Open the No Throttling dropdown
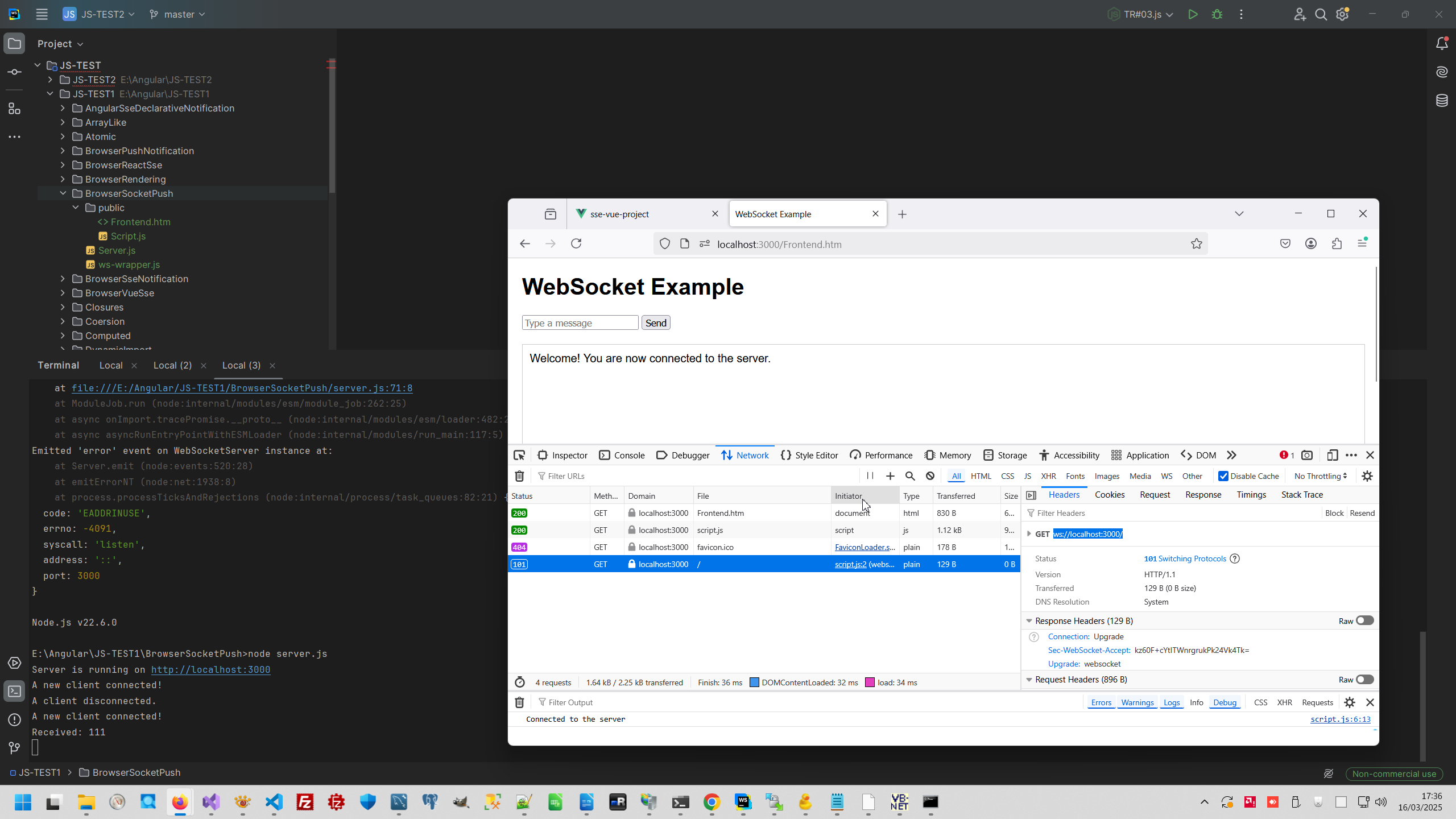The height and width of the screenshot is (819, 1456). coord(1320,476)
